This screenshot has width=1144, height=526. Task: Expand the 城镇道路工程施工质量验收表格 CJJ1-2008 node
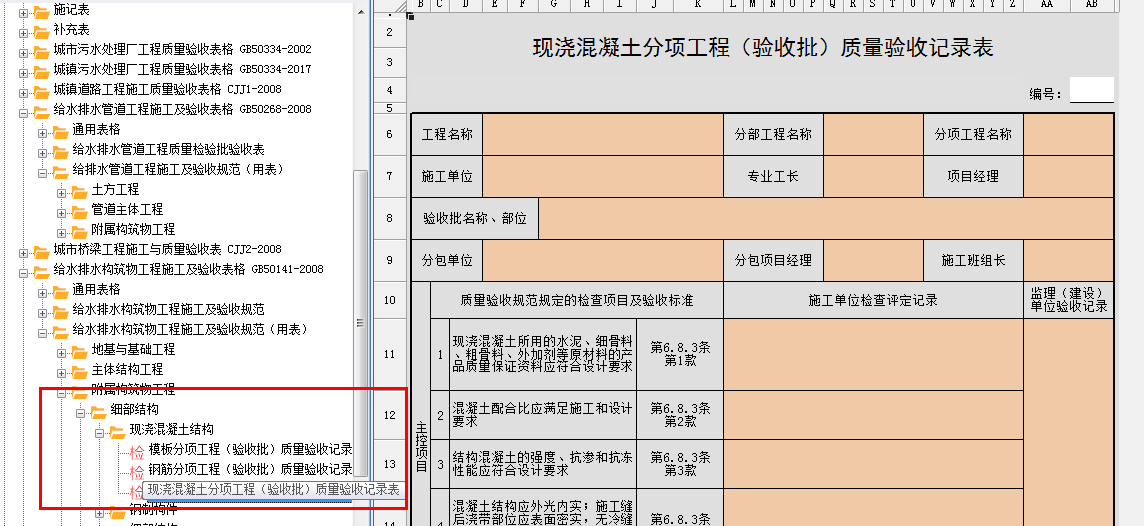[x=23, y=90]
